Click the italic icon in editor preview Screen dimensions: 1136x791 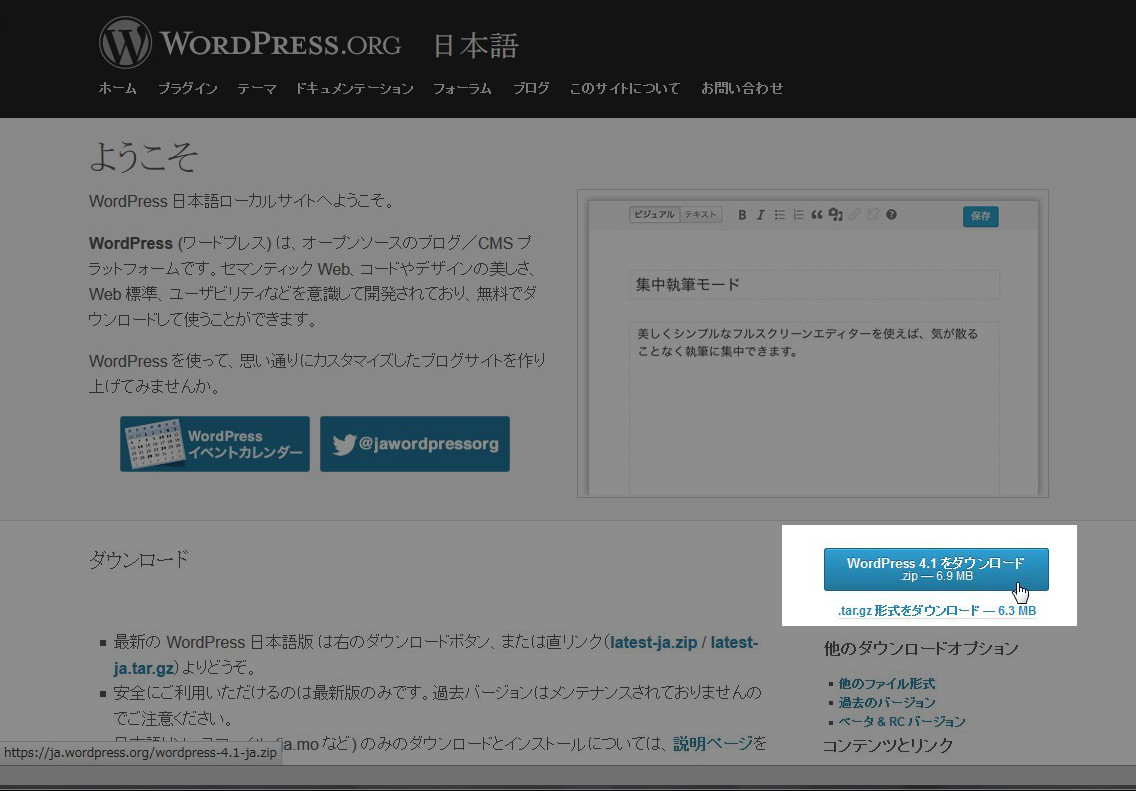761,214
